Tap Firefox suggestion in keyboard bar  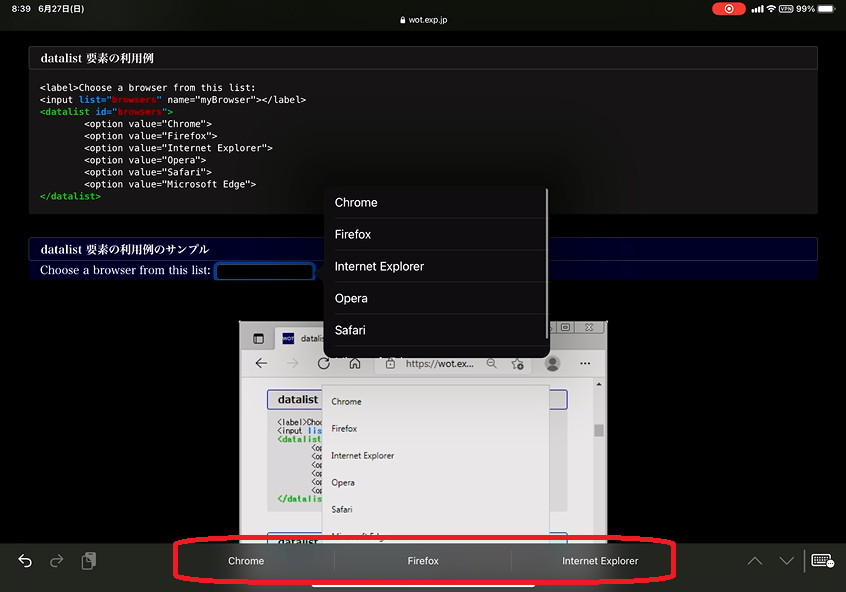[x=423, y=561]
